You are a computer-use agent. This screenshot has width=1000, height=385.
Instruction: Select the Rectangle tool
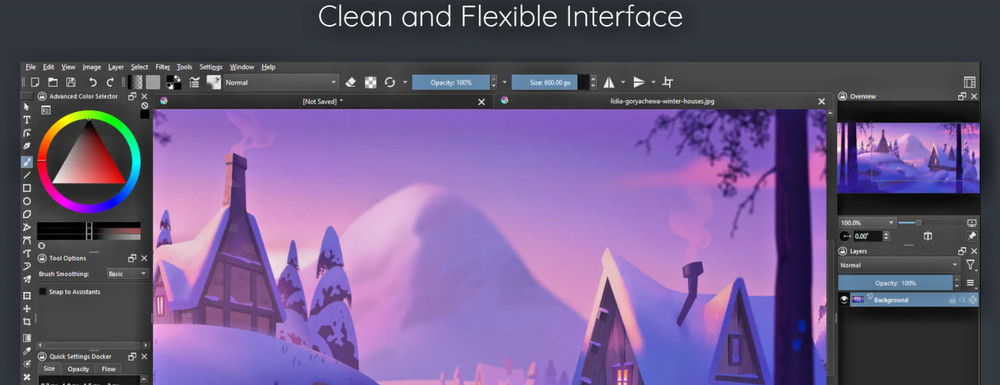(27, 188)
